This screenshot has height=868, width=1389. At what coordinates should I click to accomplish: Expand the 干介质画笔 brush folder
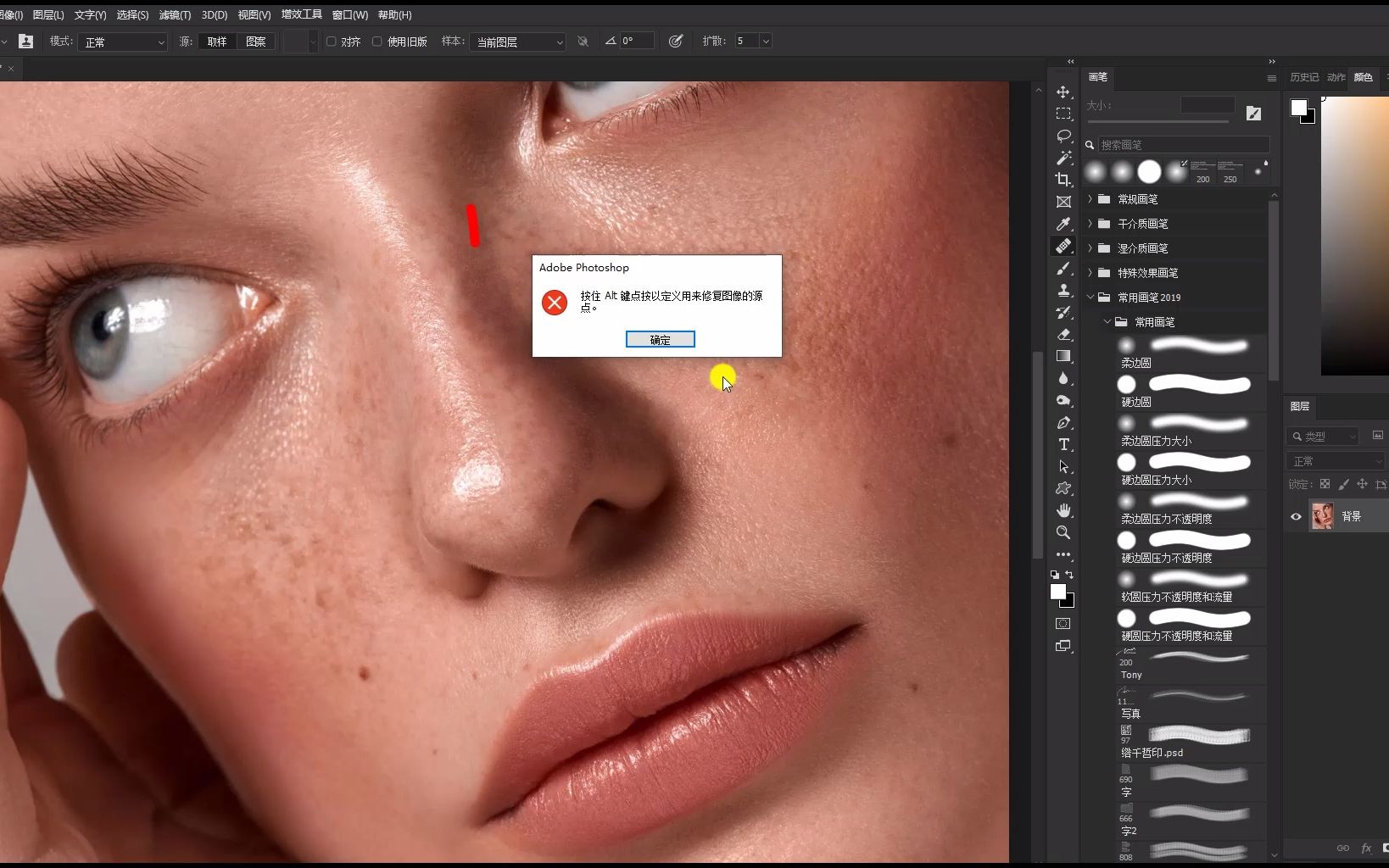[1091, 224]
